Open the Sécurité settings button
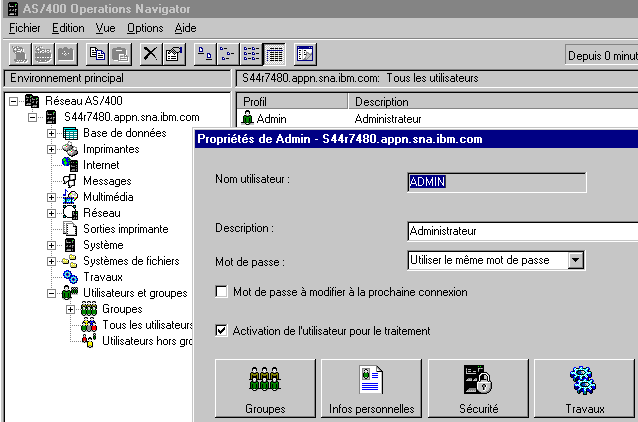Screen dimensions: 638x422 click(x=478, y=388)
